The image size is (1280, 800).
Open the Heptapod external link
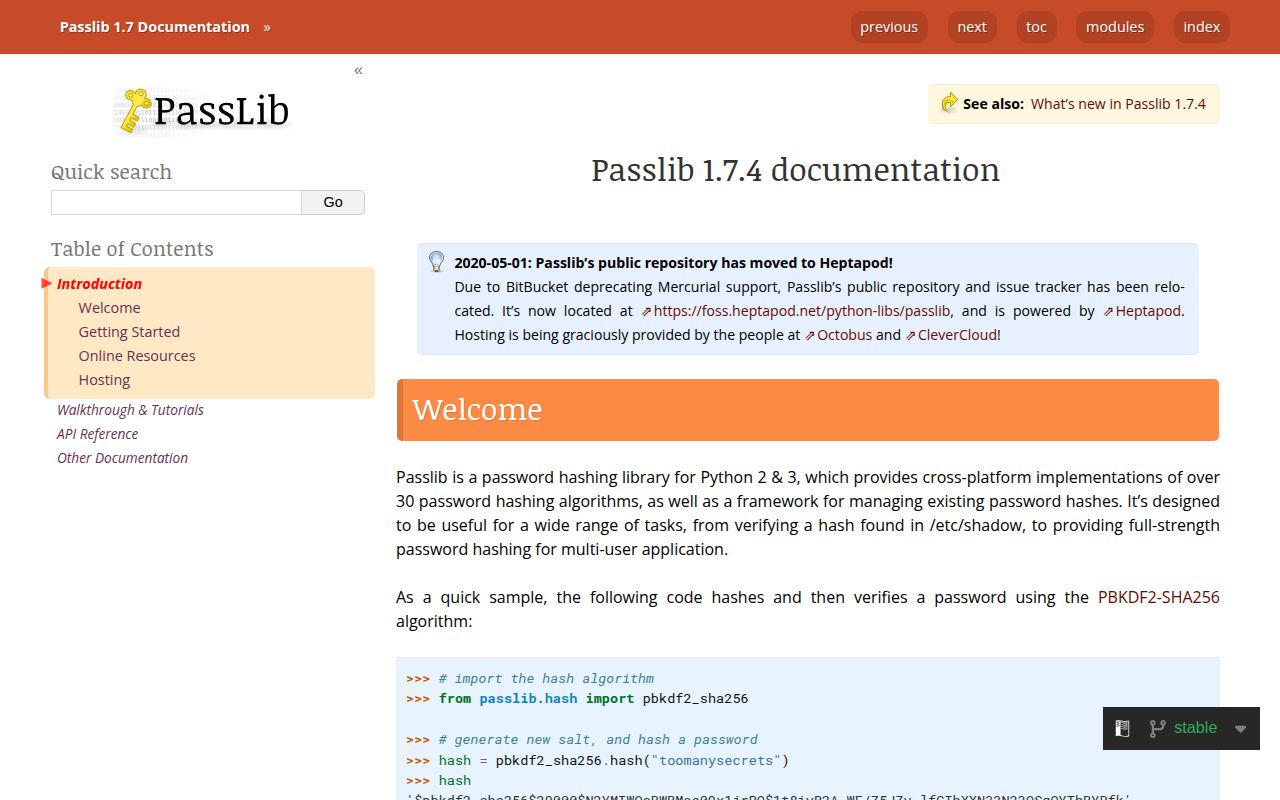tap(1142, 311)
